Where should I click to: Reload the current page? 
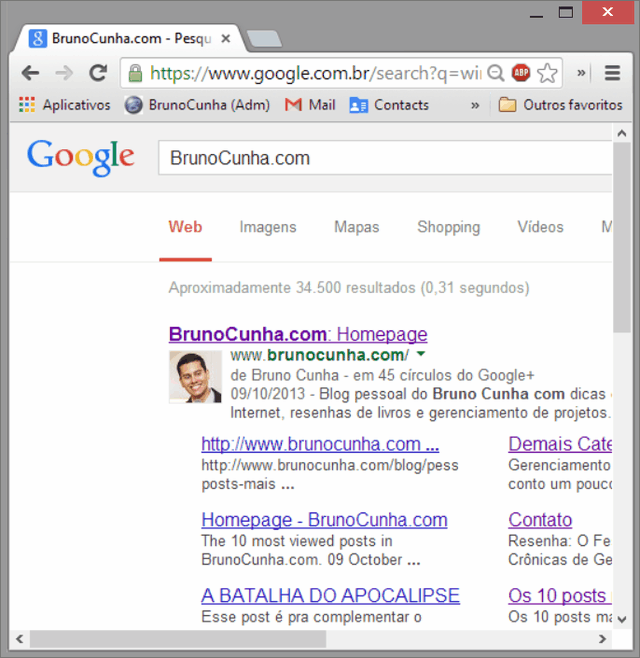pyautogui.click(x=98, y=73)
